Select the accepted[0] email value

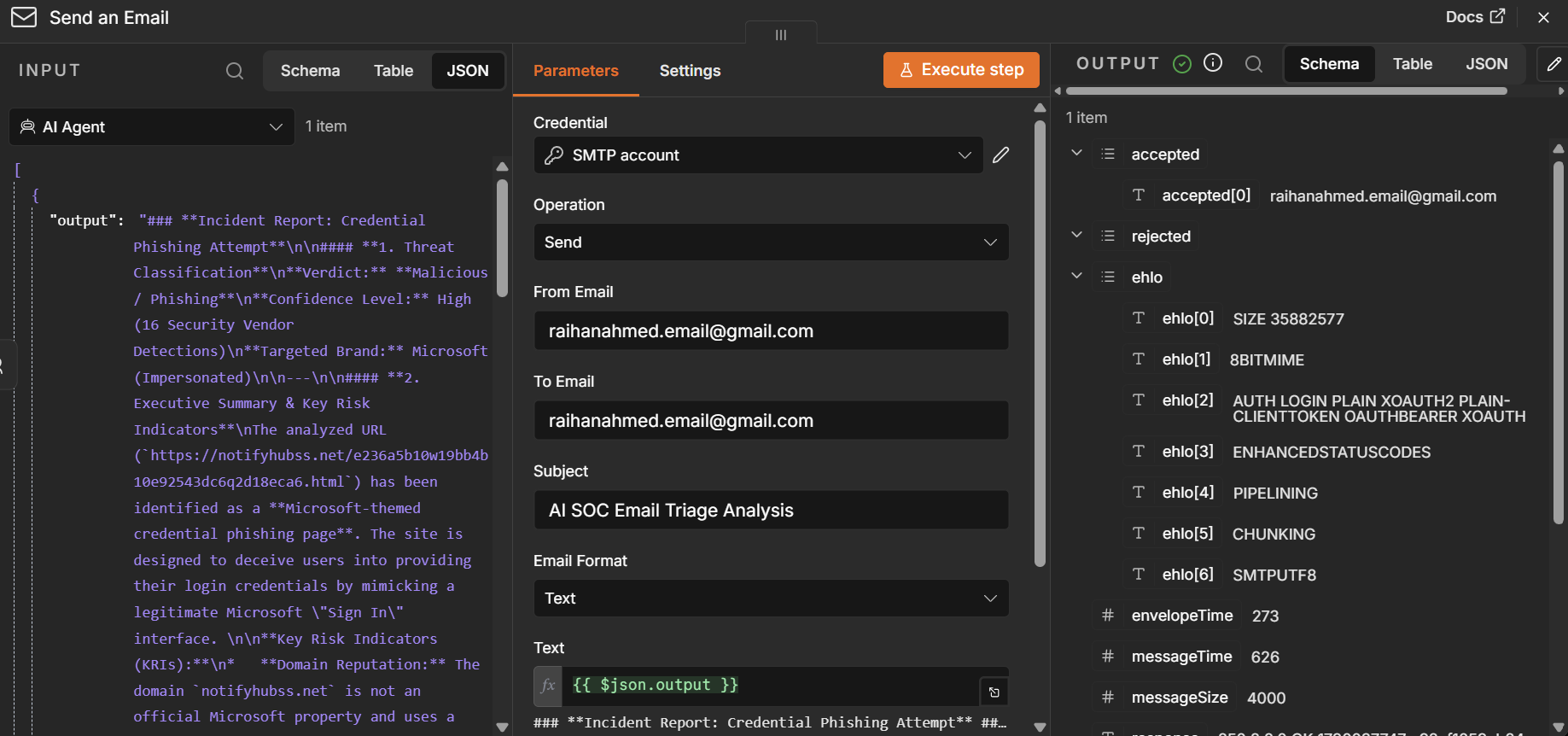[1383, 196]
